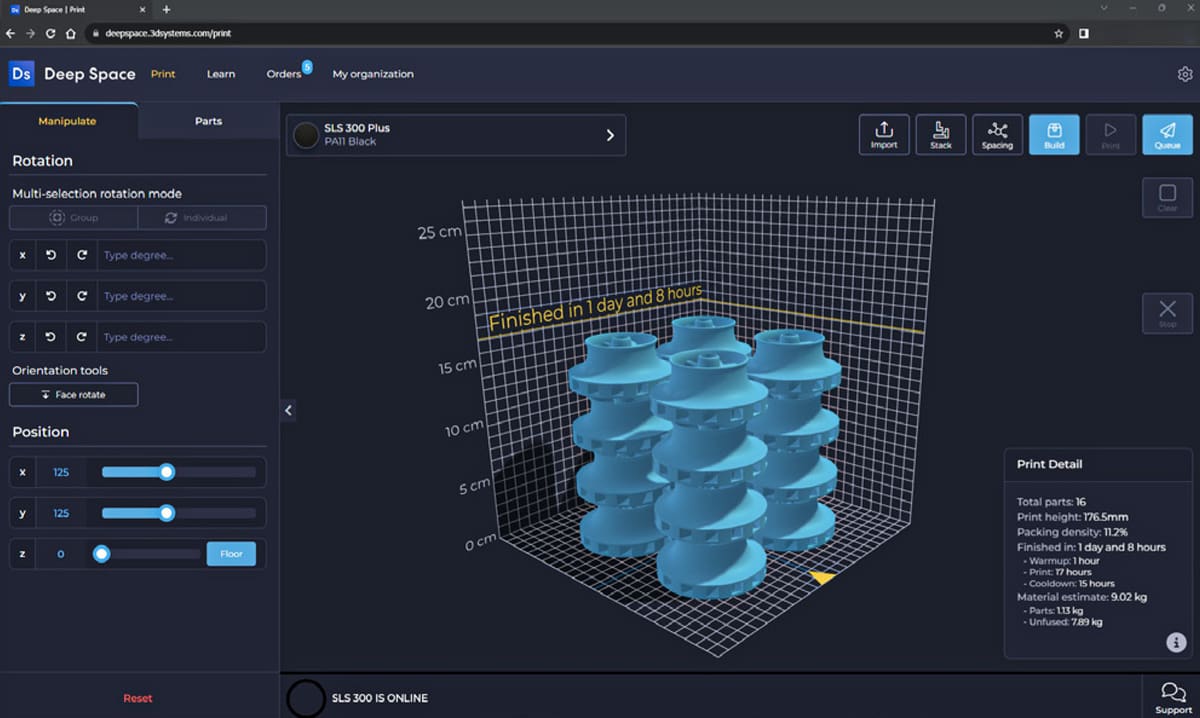Click the y rotation degree field

[x=181, y=296]
